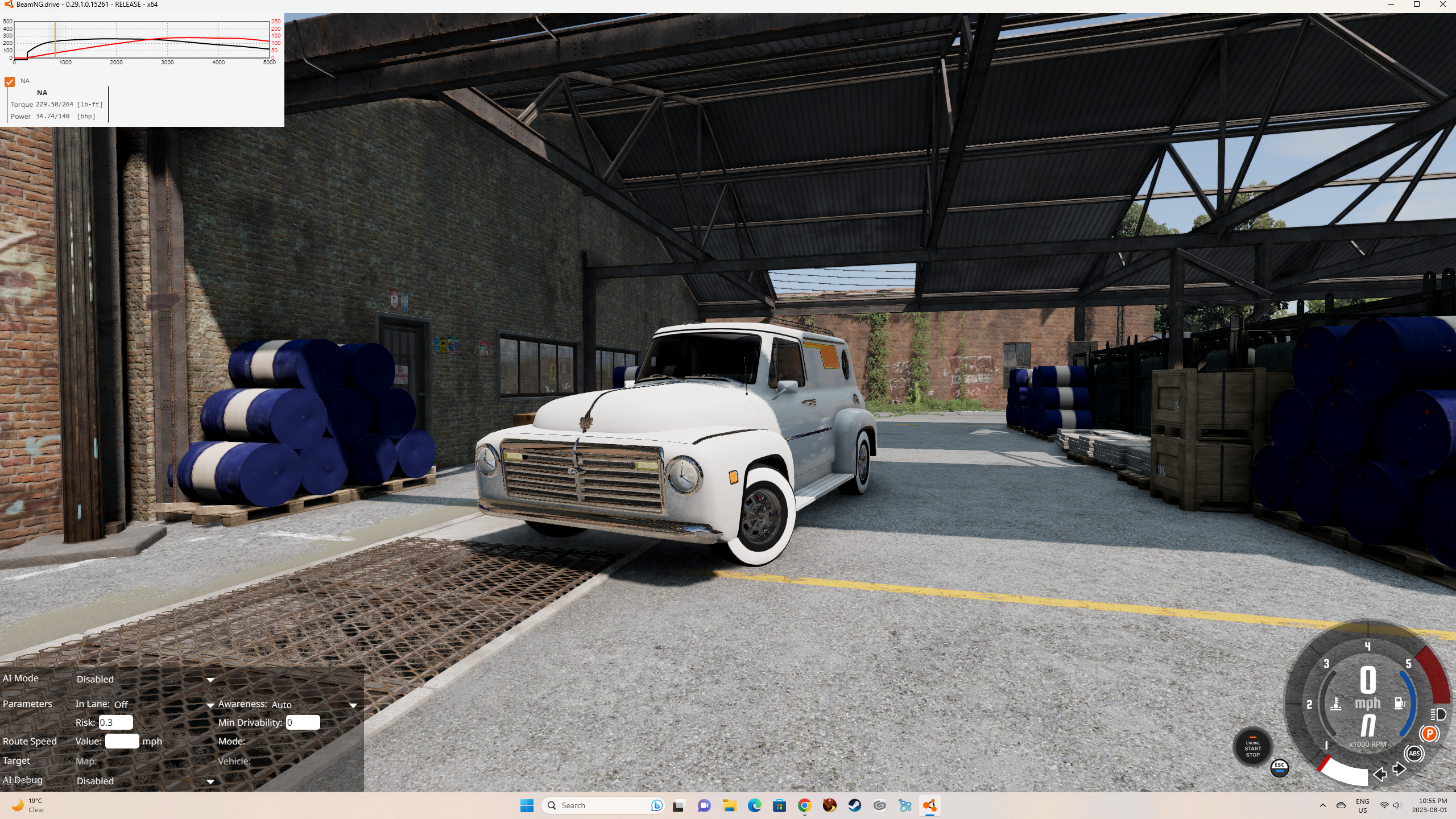Screen dimensions: 1456x819
Task: Click the left turn signal arrow
Action: point(1380,774)
